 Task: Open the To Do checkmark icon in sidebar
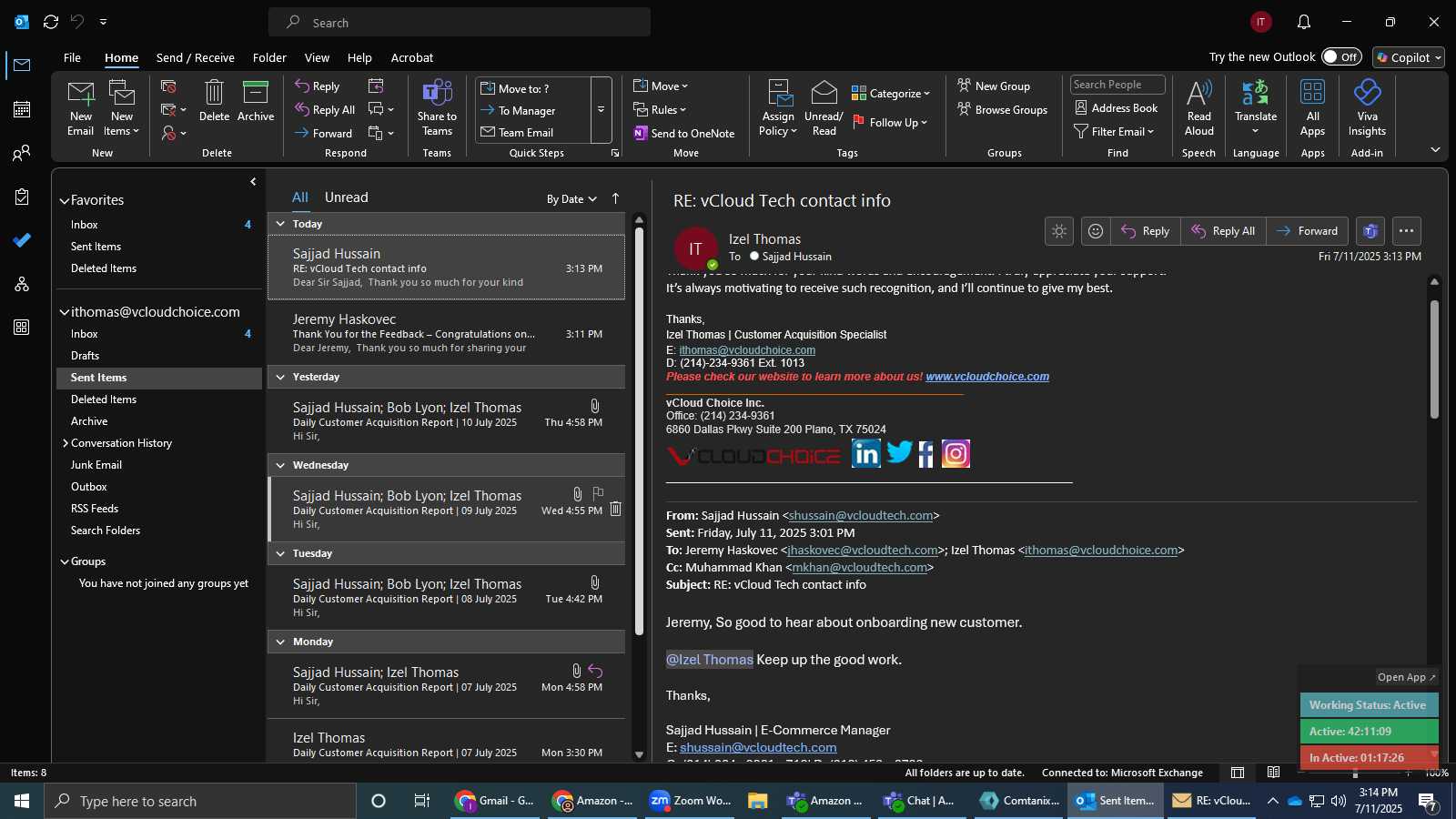(22, 240)
